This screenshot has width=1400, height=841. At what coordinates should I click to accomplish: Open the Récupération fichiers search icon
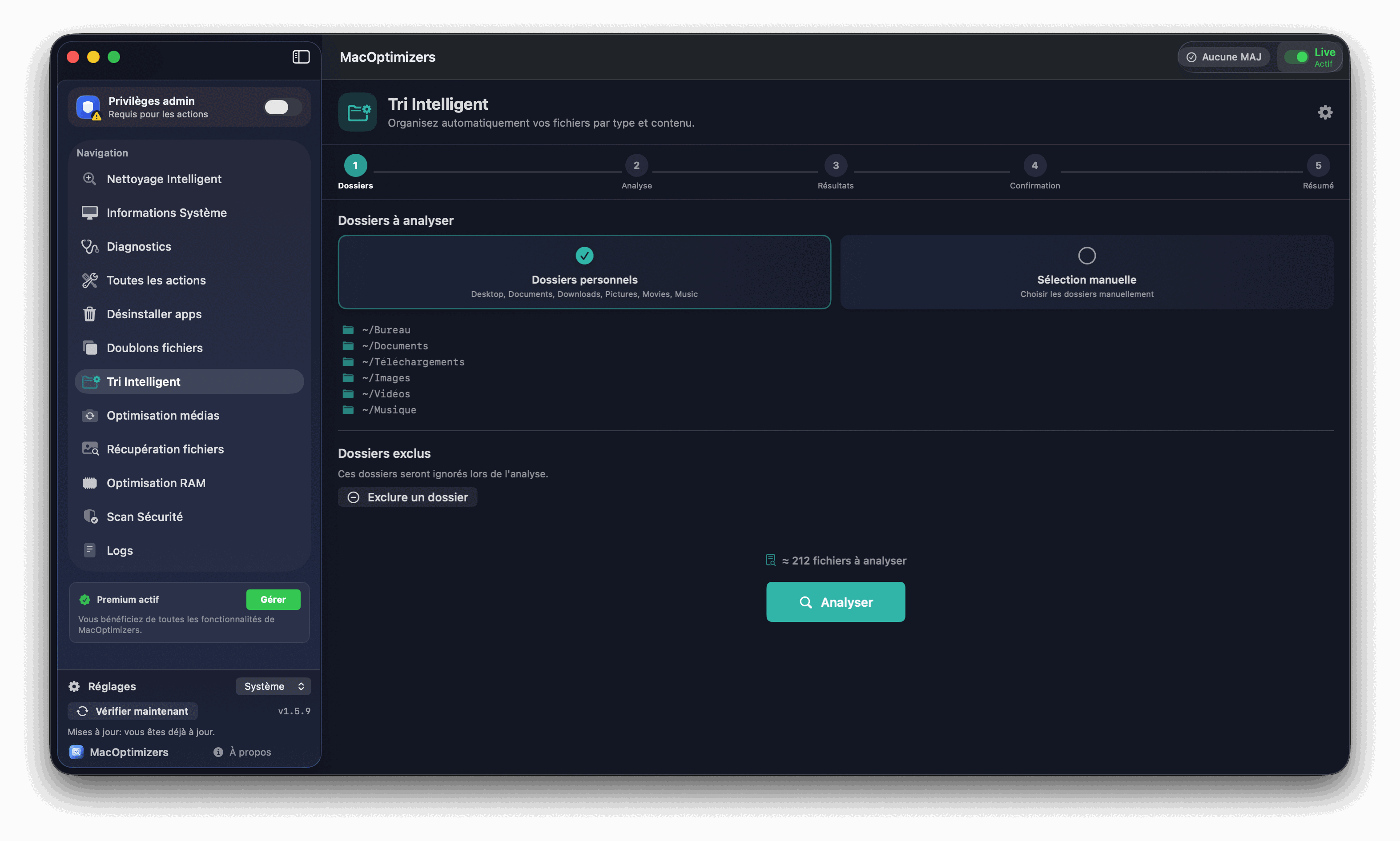(89, 448)
